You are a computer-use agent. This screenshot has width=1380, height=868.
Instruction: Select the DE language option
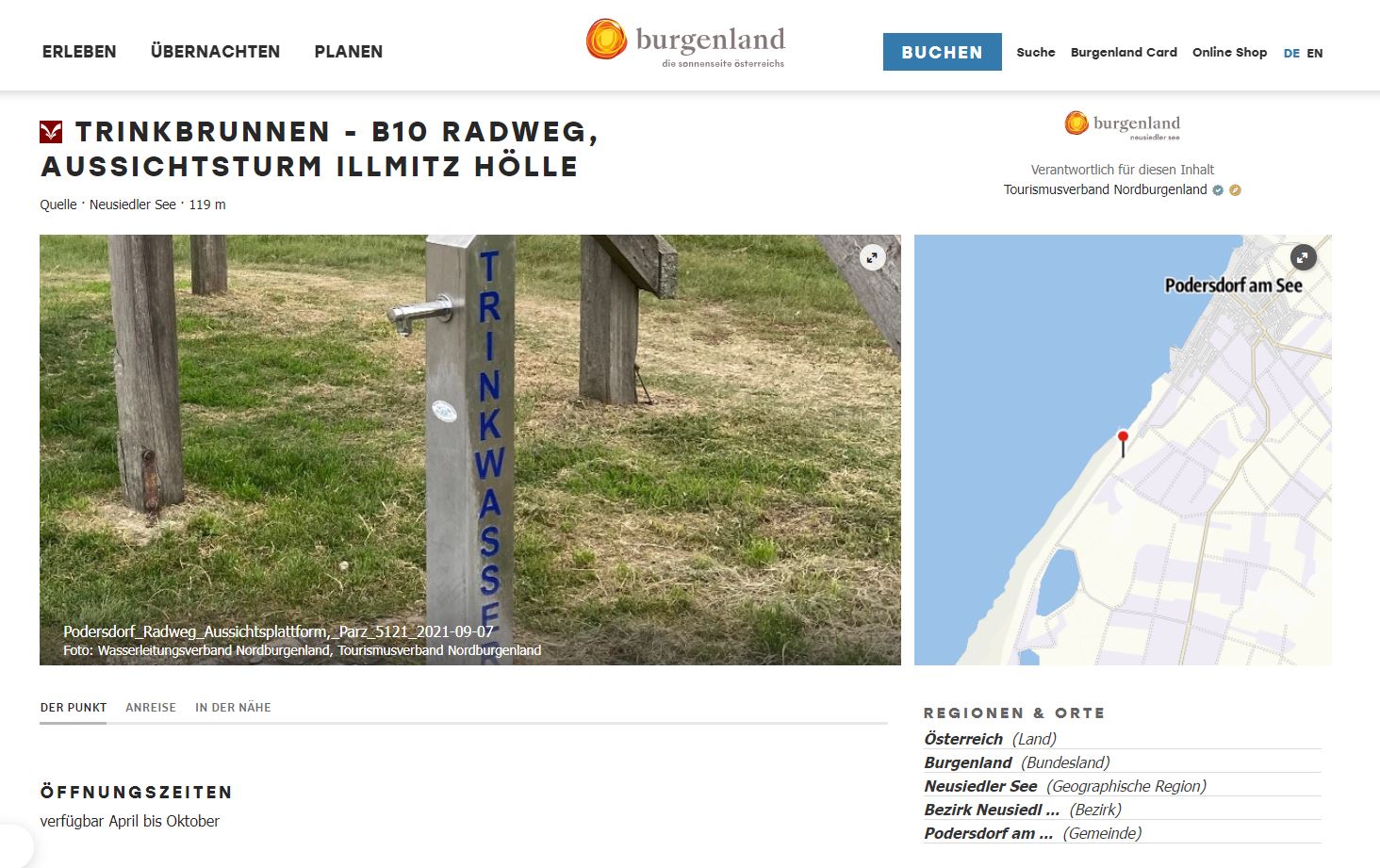point(1291,54)
